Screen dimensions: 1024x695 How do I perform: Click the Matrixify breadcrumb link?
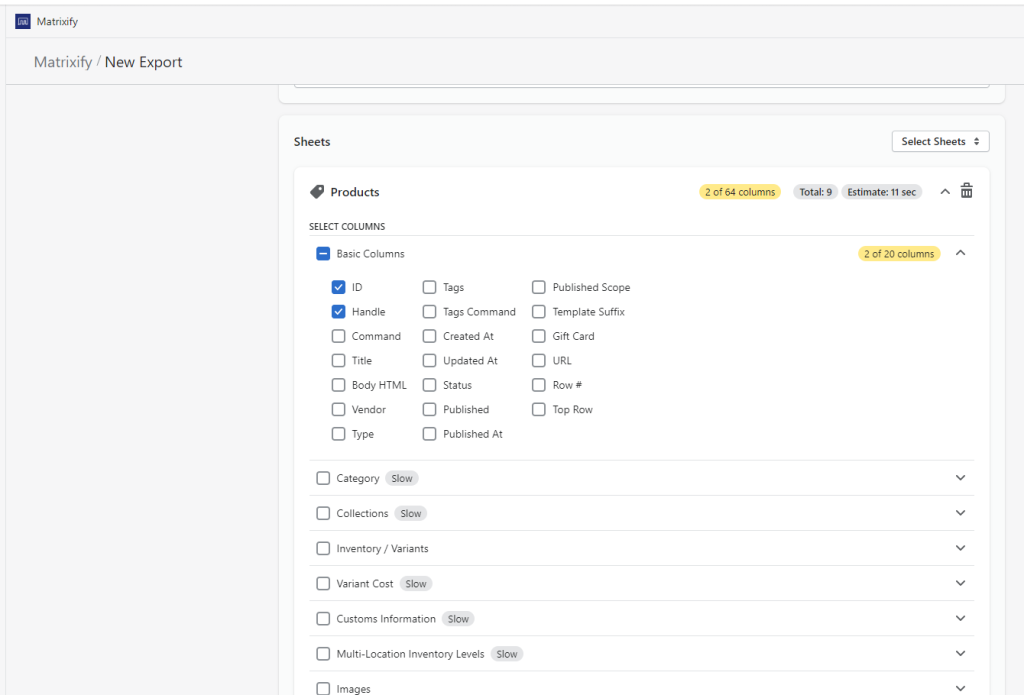pos(63,61)
